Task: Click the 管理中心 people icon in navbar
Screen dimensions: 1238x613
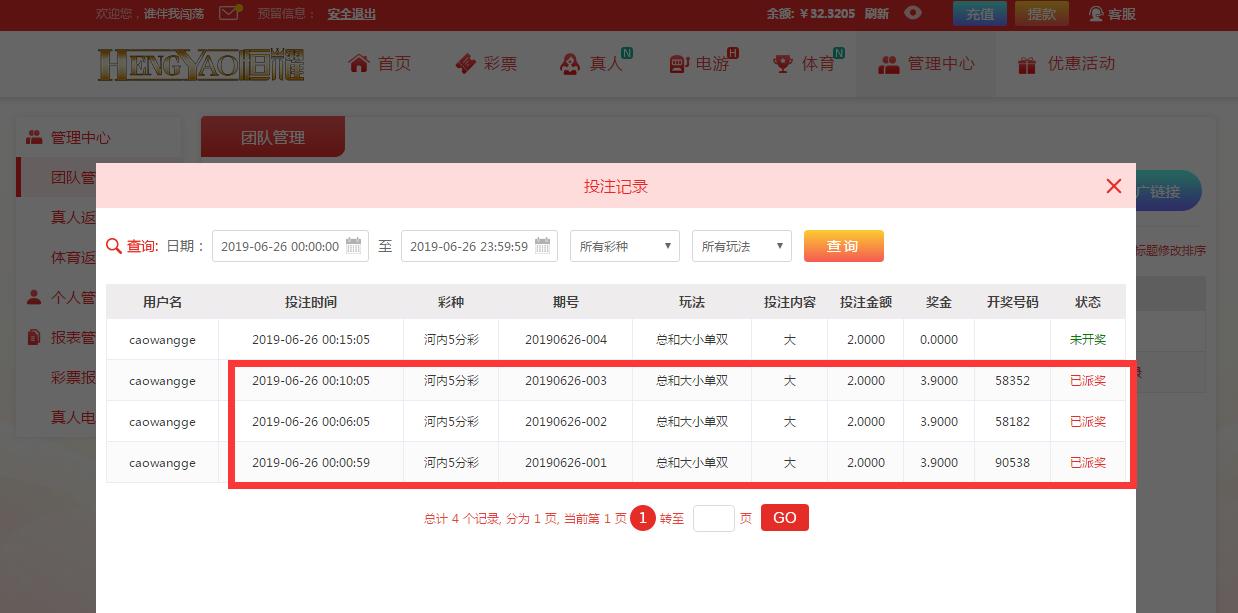Action: 889,64
